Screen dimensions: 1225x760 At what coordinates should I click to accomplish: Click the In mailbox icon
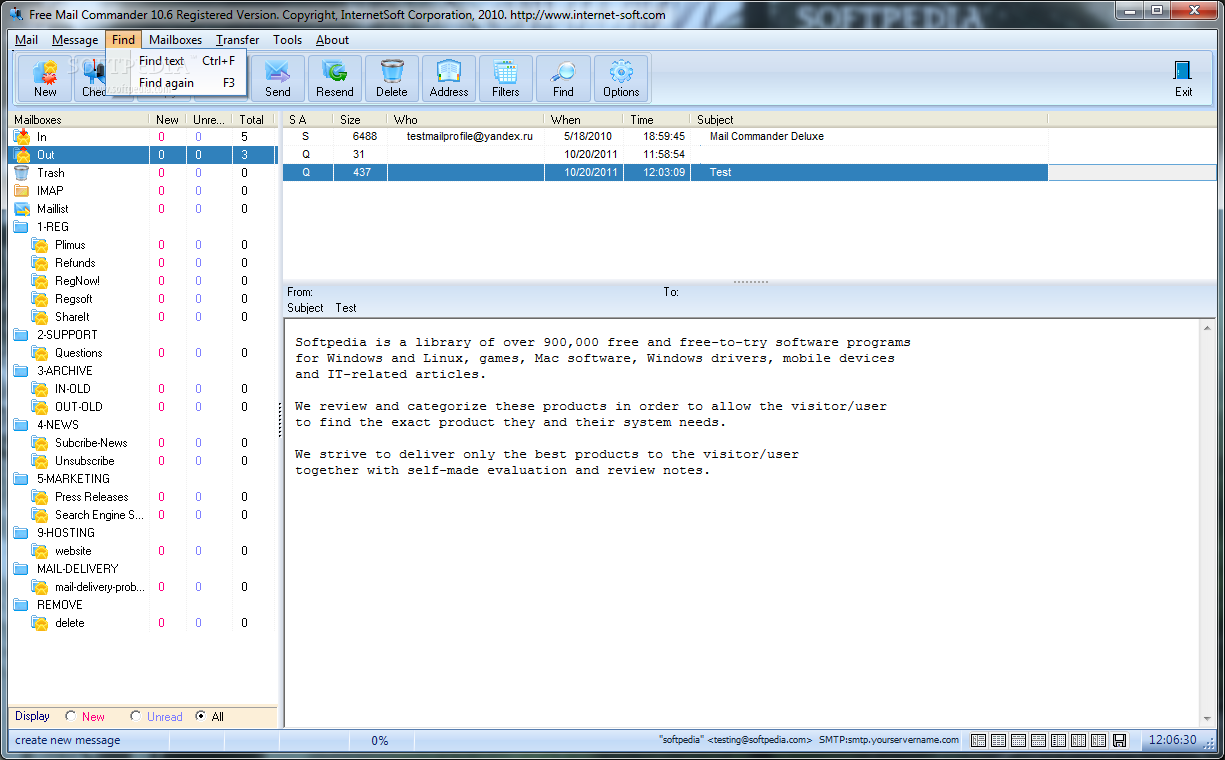tap(22, 137)
